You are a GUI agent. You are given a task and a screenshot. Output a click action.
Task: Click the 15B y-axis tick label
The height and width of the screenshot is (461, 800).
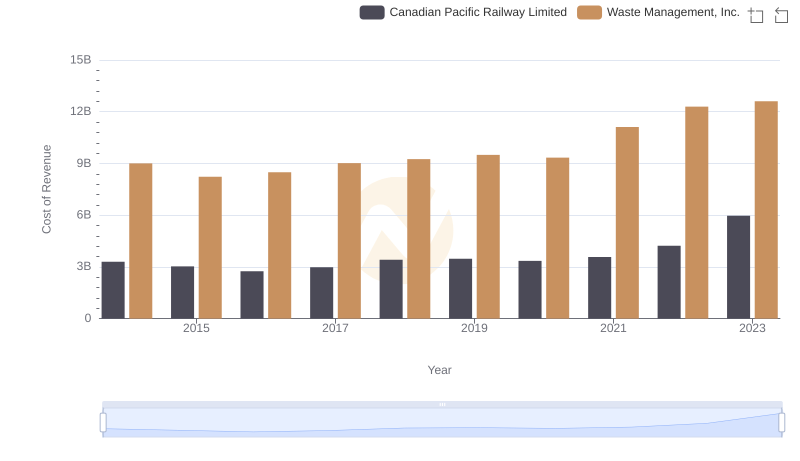pyautogui.click(x=81, y=60)
